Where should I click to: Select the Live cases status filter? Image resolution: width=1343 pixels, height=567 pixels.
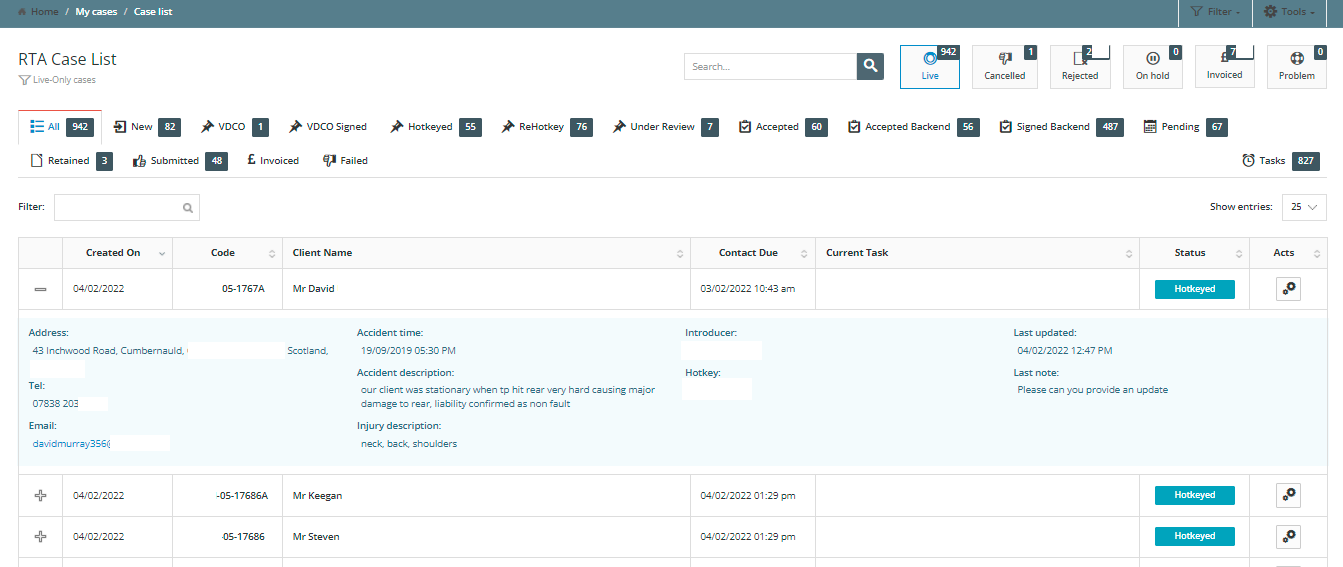(929, 67)
